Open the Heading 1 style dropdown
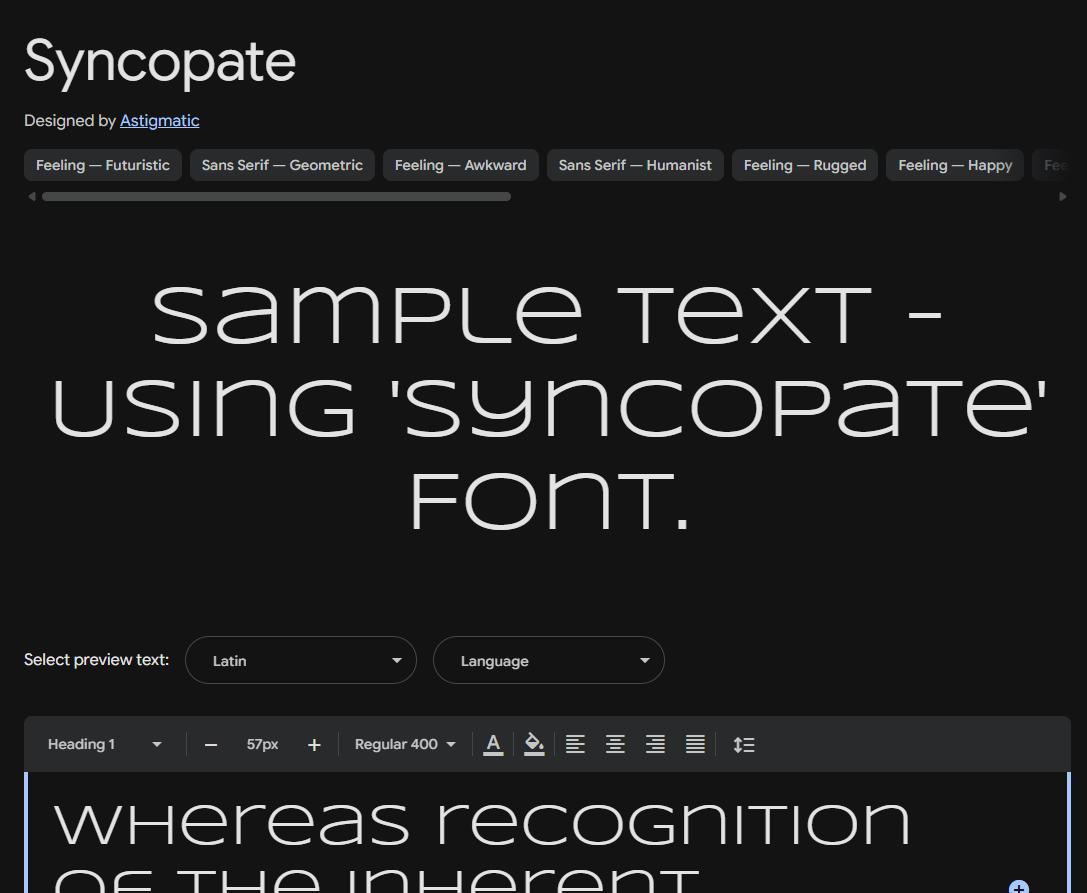 pos(104,745)
